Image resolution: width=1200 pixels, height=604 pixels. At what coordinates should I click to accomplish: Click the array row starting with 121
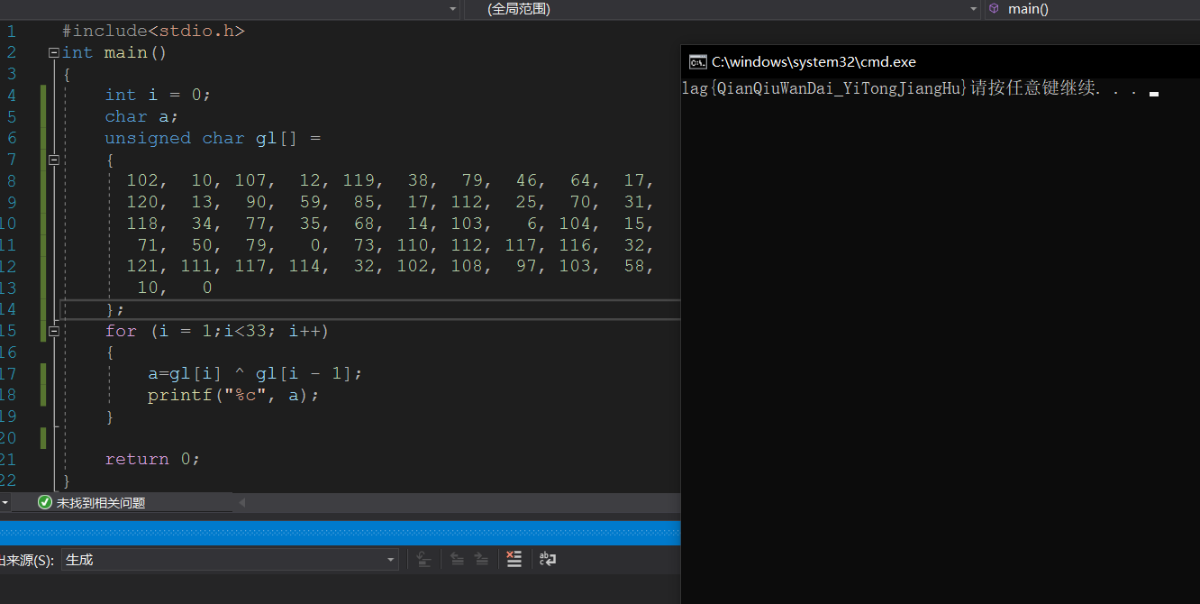point(390,266)
